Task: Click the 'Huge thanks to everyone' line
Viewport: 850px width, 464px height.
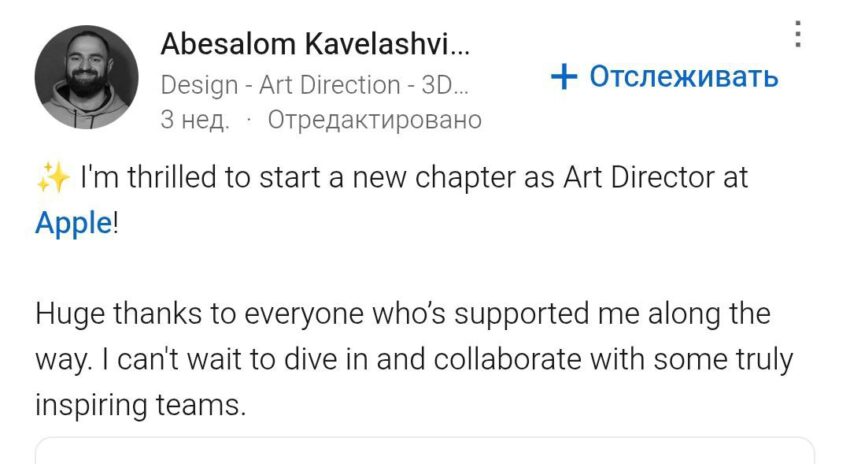Action: (403, 314)
